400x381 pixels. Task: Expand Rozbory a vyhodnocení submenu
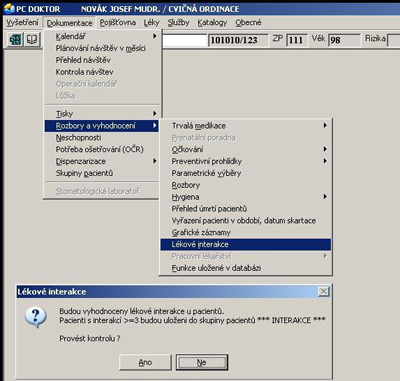point(102,126)
